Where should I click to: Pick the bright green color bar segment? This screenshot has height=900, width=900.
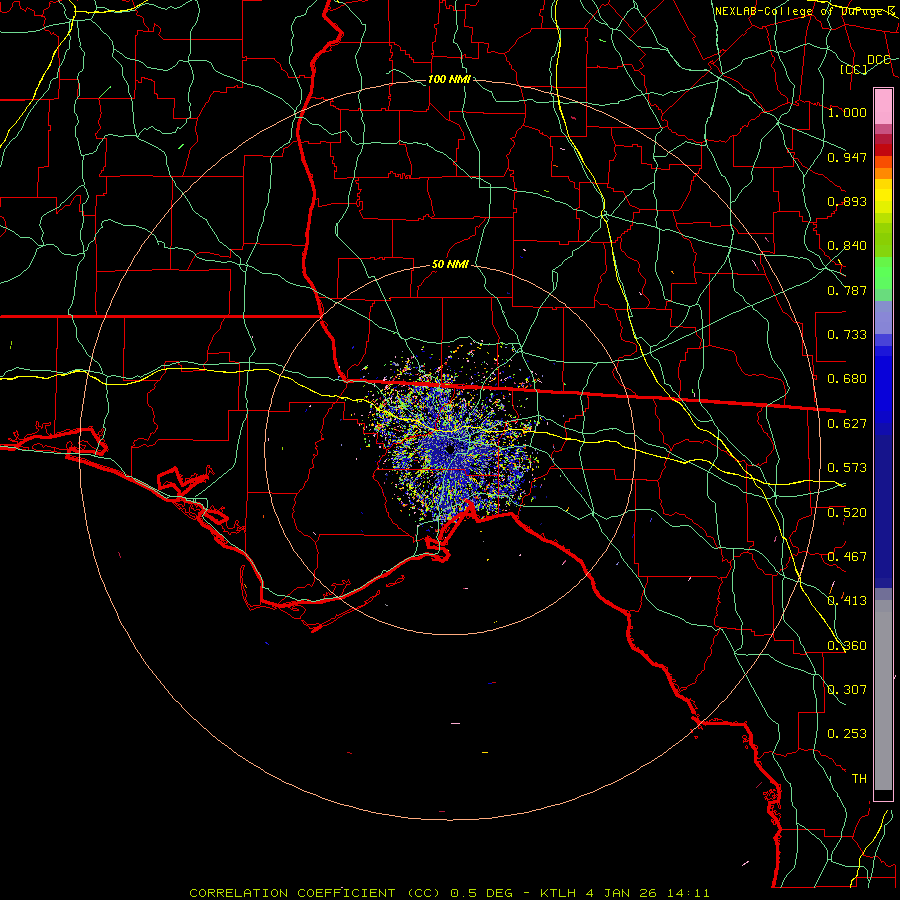(x=883, y=273)
